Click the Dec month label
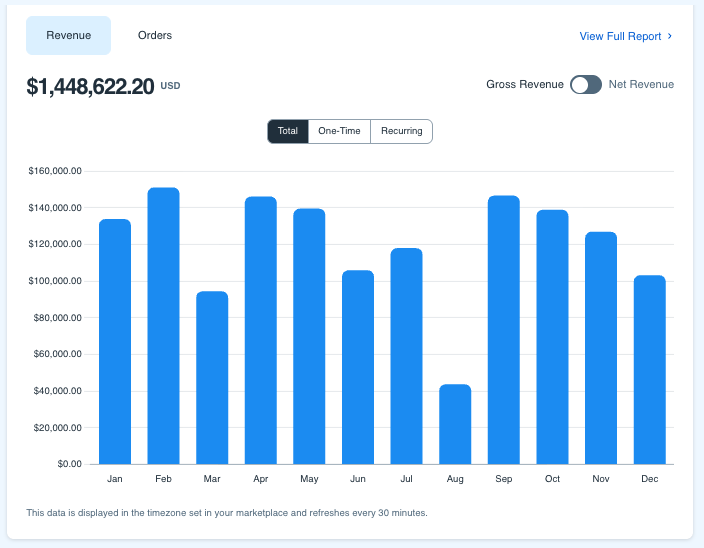Image resolution: width=704 pixels, height=548 pixels. [650, 479]
